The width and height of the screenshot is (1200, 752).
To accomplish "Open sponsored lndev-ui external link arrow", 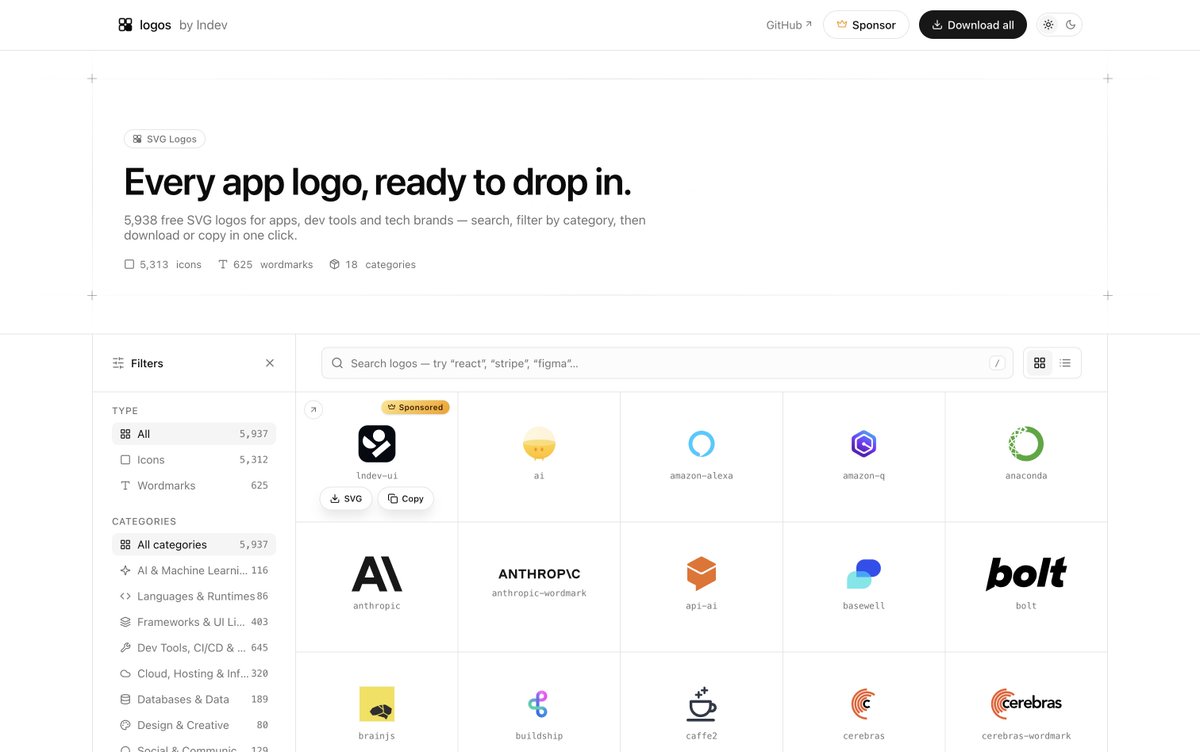I will (313, 409).
